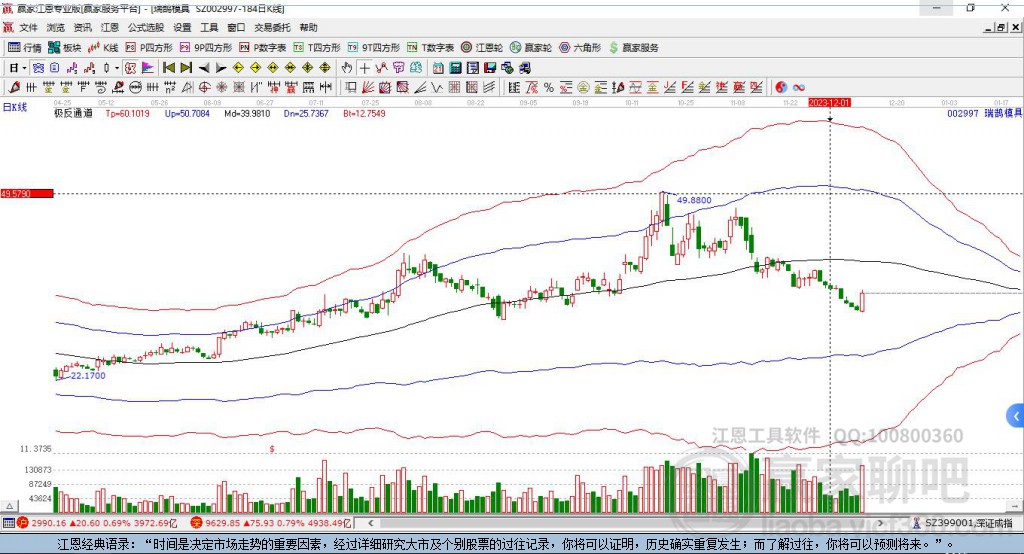Image resolution: width=1024 pixels, height=554 pixels.
Task: Step chart forward with black right arrow
Action: [x=221, y=68]
